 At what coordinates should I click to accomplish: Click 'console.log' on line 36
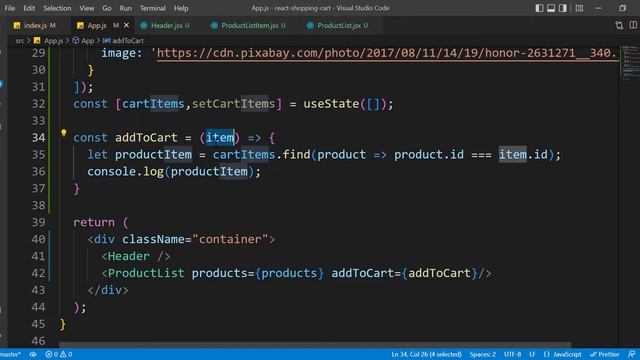click(x=125, y=171)
